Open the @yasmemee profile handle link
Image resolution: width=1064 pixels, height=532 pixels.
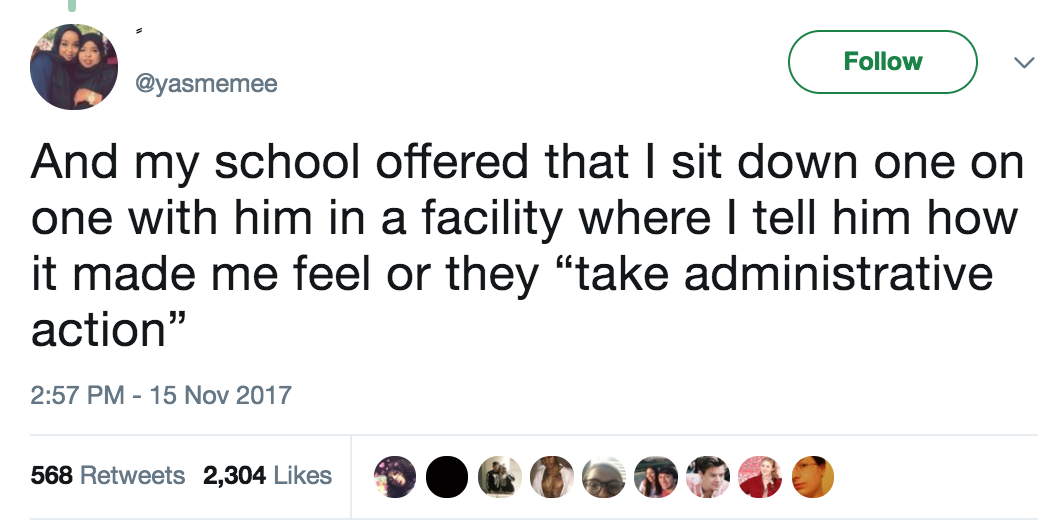(205, 85)
